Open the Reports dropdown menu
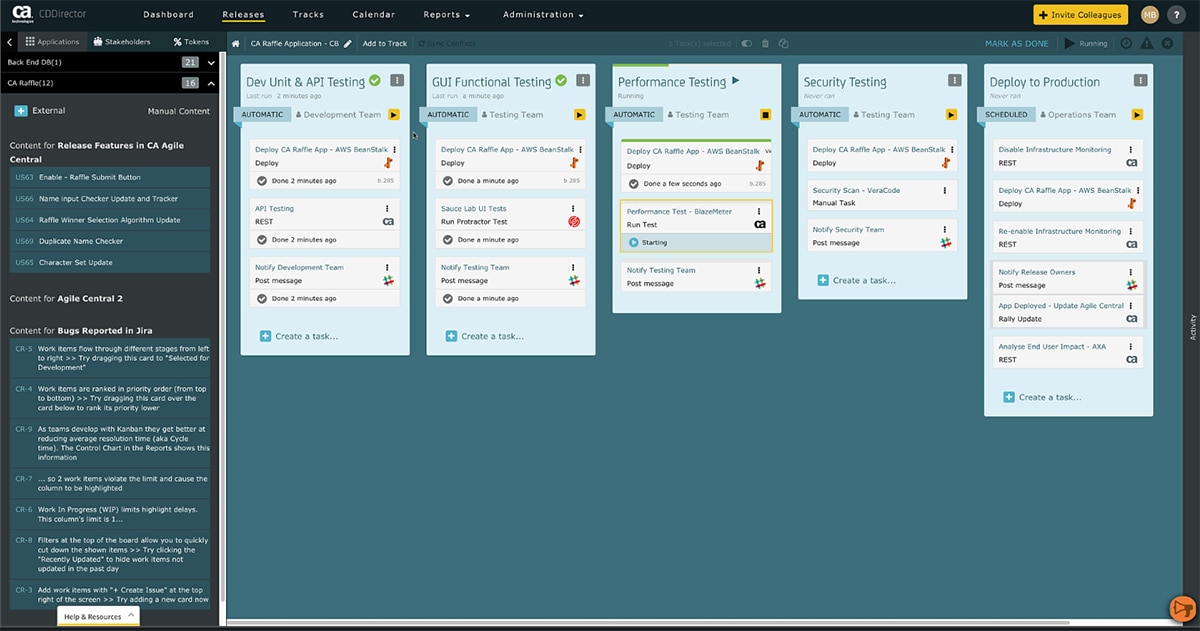1200x631 pixels. point(446,15)
